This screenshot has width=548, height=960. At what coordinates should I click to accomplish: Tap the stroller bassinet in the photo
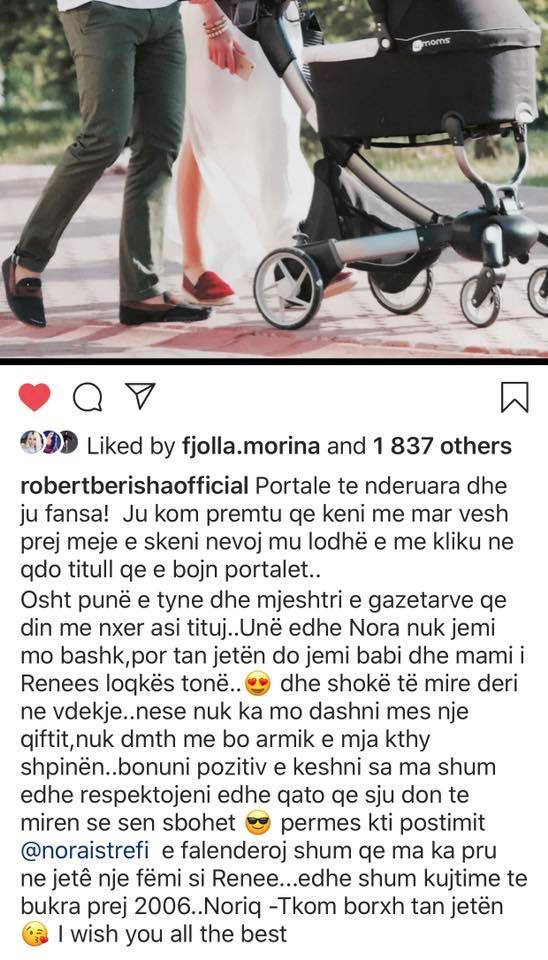tap(422, 70)
